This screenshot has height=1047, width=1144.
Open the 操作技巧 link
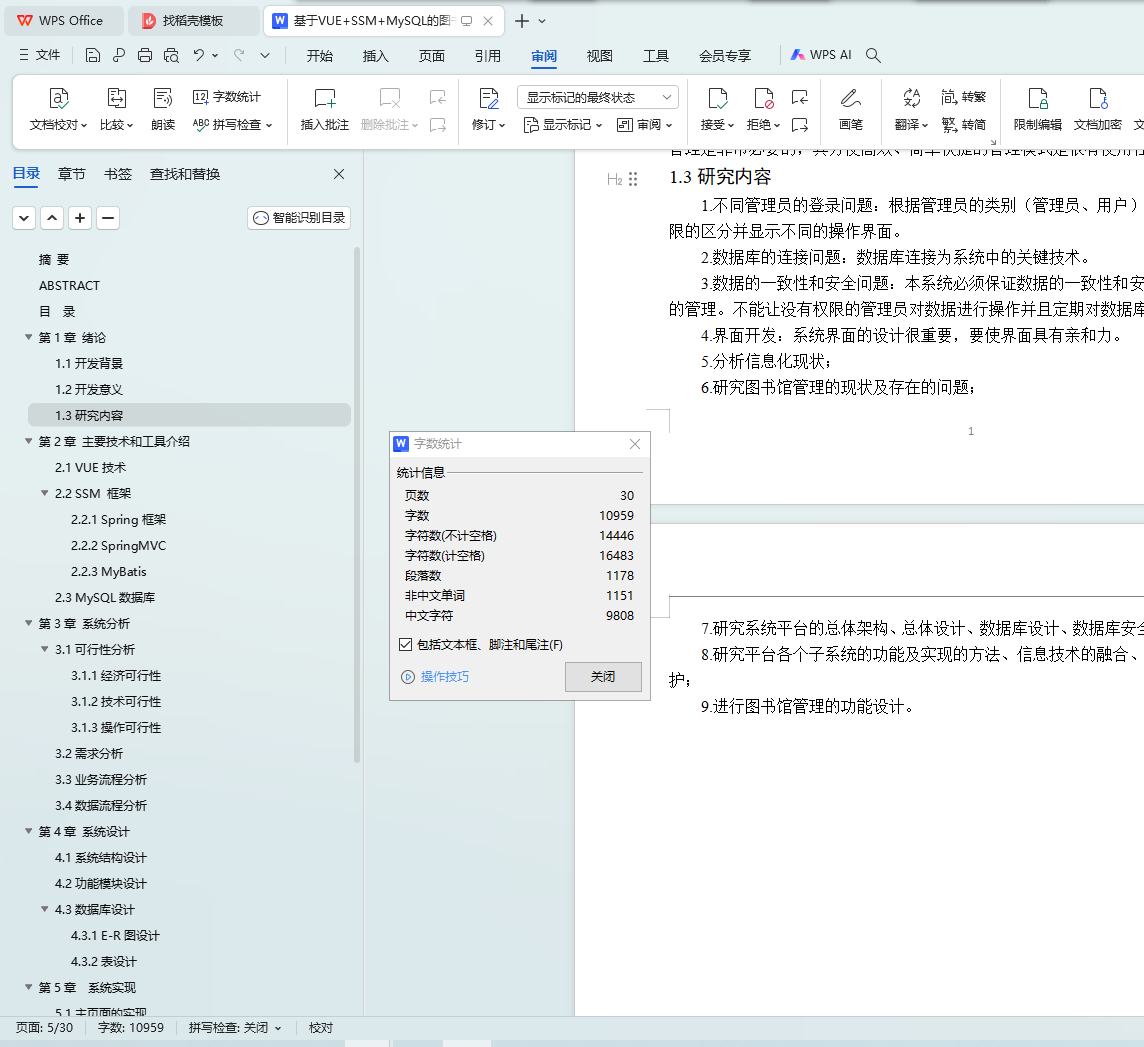click(444, 676)
